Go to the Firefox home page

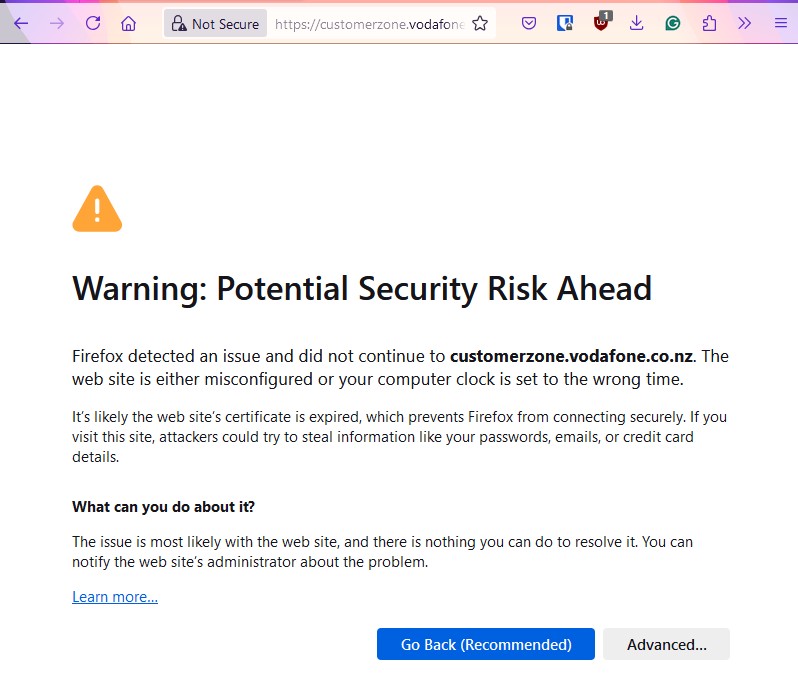coord(129,23)
